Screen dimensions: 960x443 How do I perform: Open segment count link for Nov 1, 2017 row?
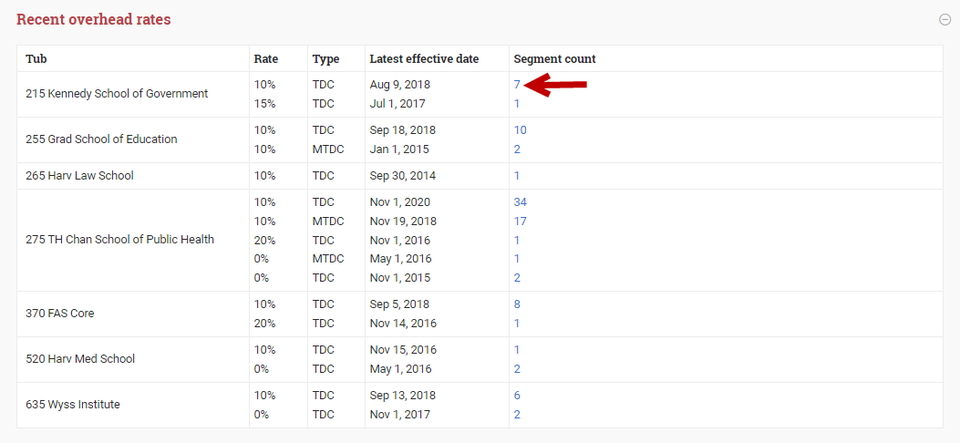pyautogui.click(x=517, y=414)
